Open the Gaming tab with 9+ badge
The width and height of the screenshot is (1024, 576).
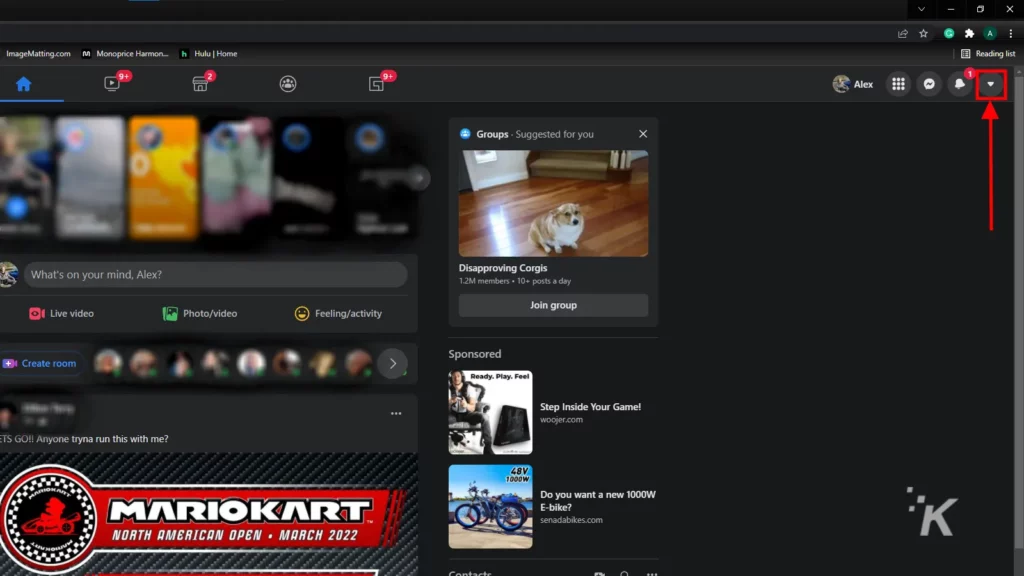[x=376, y=84]
